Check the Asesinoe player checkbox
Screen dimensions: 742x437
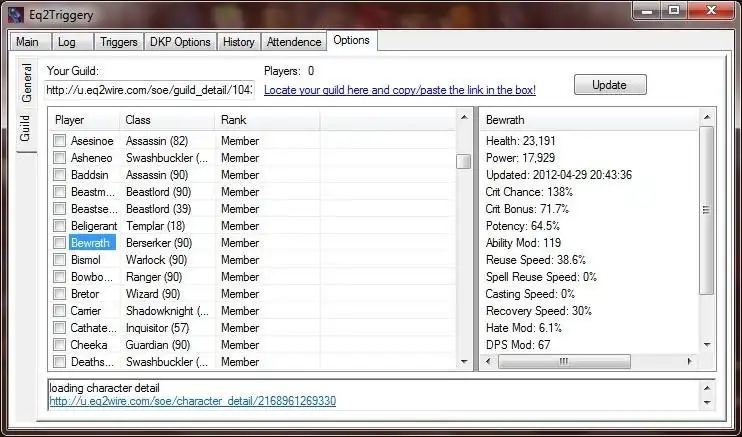(x=60, y=141)
